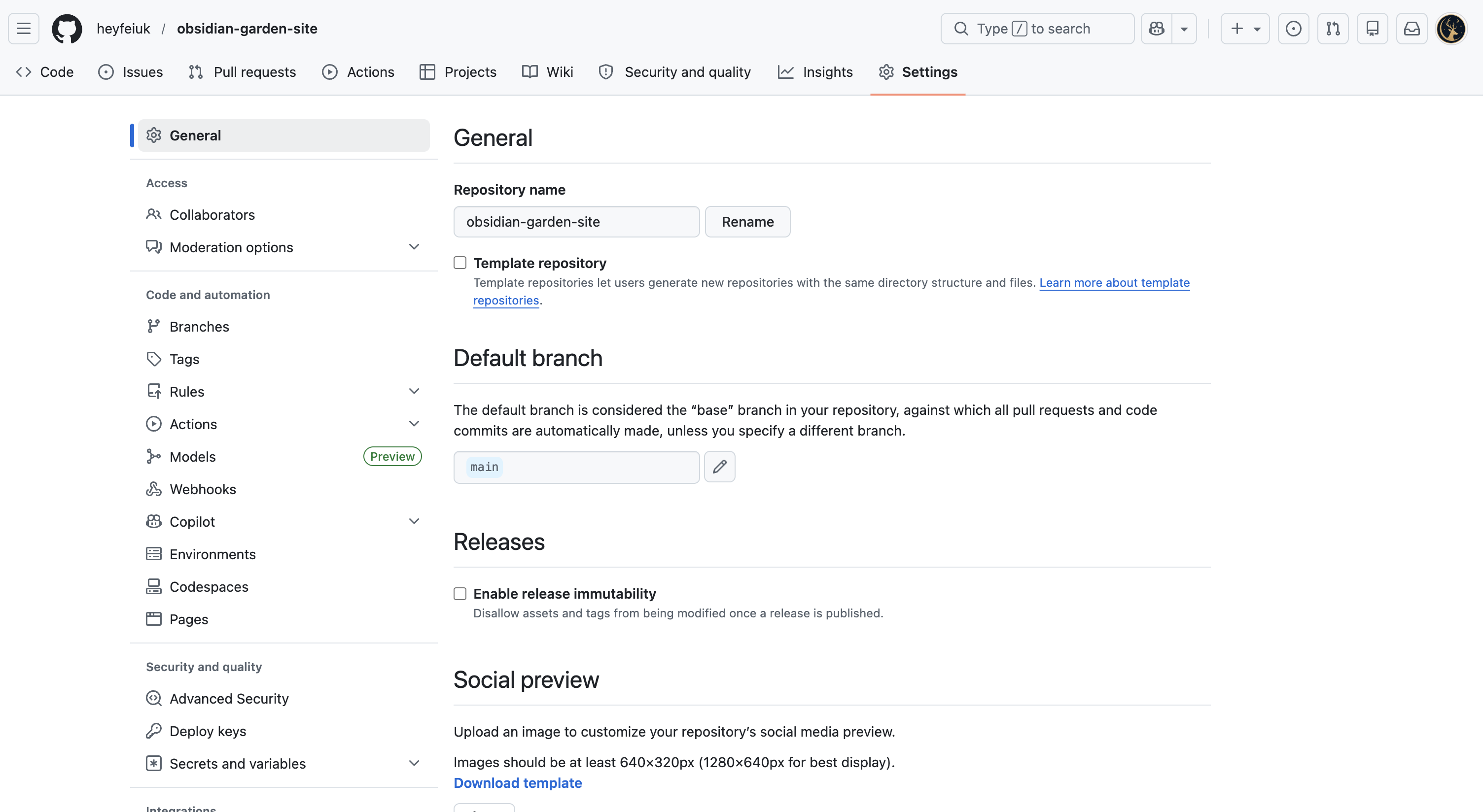Open the create new plus menu
The image size is (1483, 812).
coord(1245,28)
